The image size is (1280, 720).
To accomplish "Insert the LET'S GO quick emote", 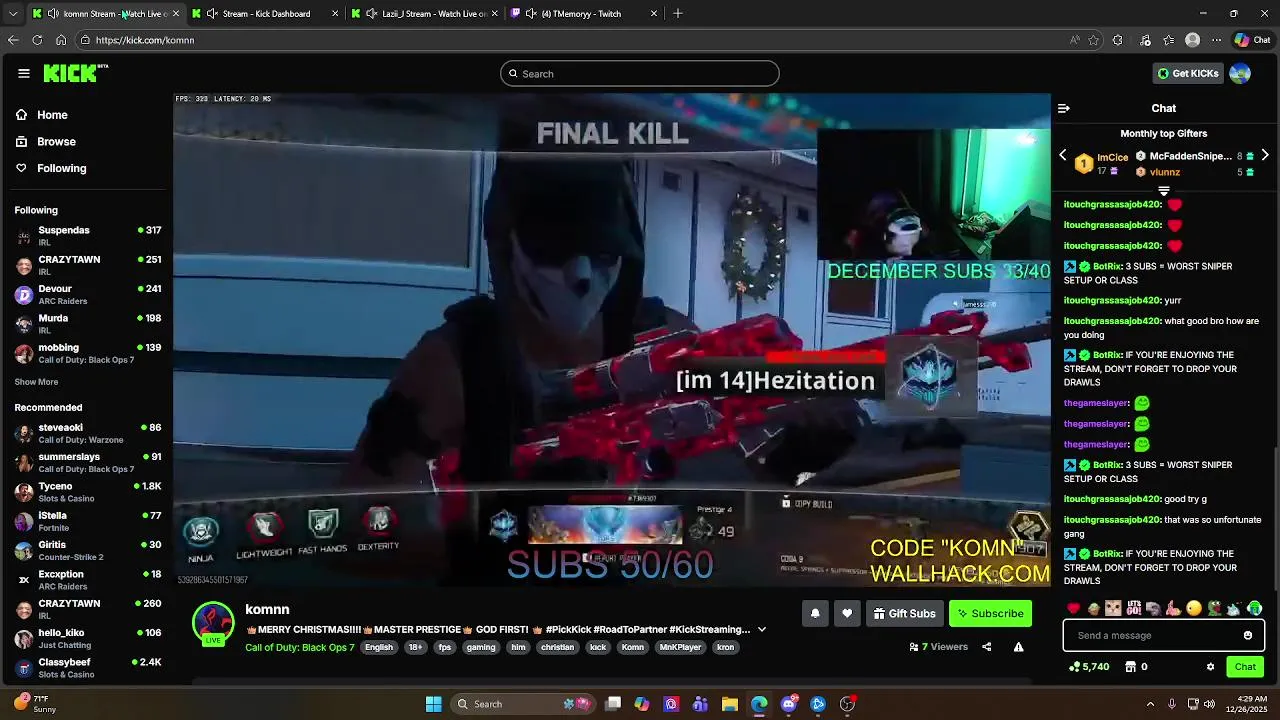I will (1134, 608).
